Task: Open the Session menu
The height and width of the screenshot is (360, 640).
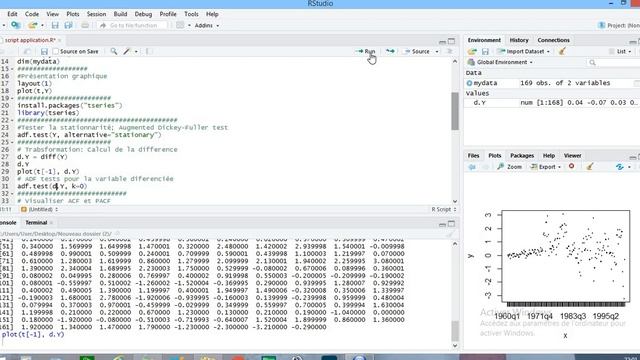Action: (96, 14)
